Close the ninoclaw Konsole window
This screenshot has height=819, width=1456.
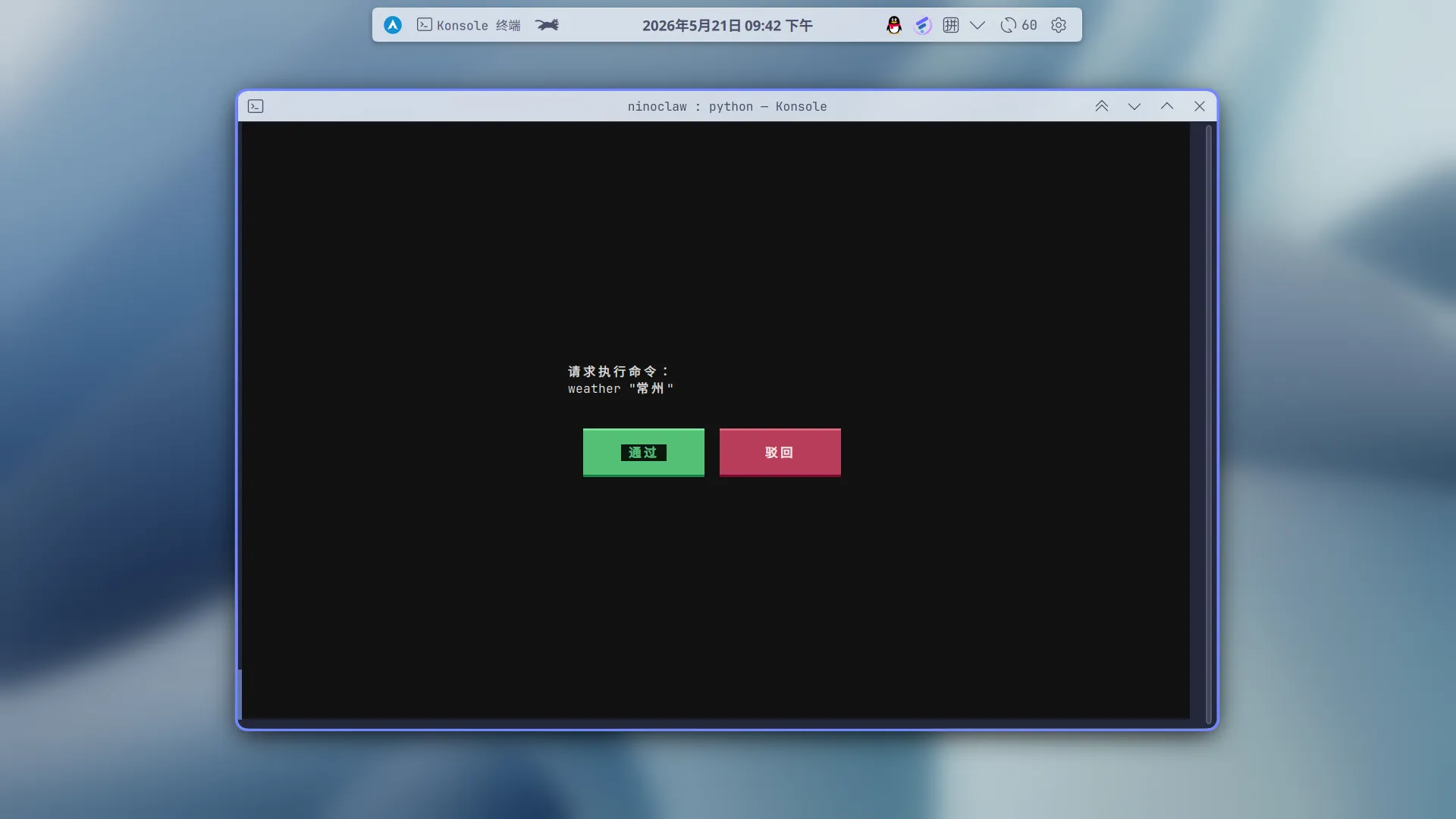click(x=1200, y=106)
